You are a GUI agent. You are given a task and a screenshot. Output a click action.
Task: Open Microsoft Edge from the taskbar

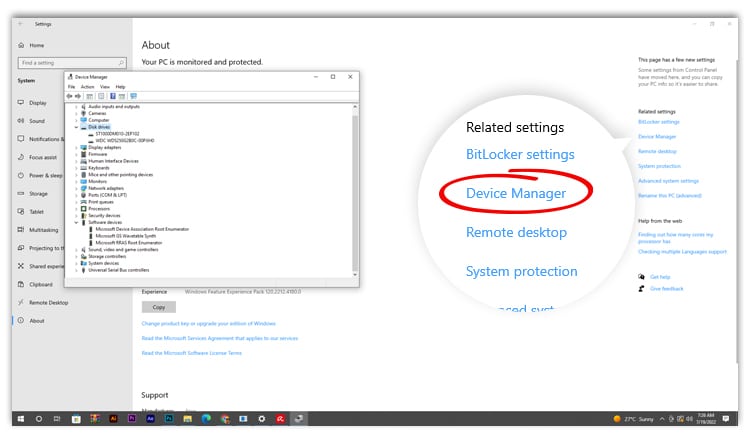[206, 418]
